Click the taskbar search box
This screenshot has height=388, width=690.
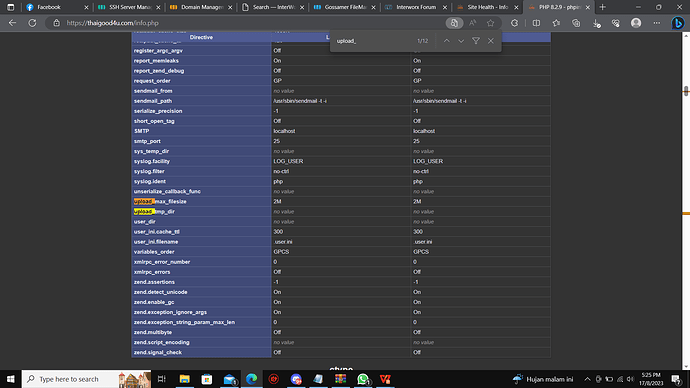pyautogui.click(x=86, y=379)
